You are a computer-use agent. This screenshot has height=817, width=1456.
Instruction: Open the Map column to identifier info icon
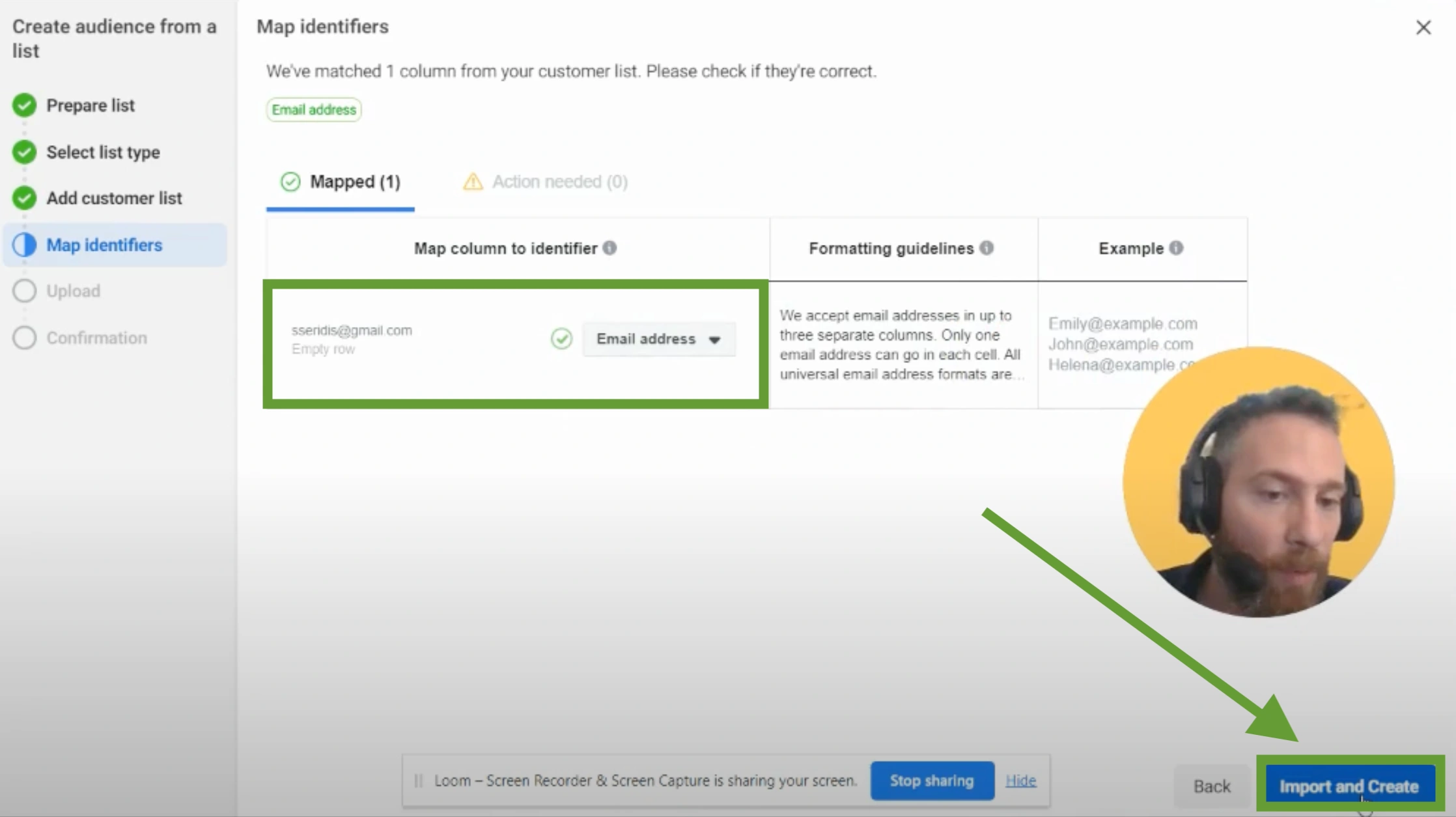coord(610,248)
